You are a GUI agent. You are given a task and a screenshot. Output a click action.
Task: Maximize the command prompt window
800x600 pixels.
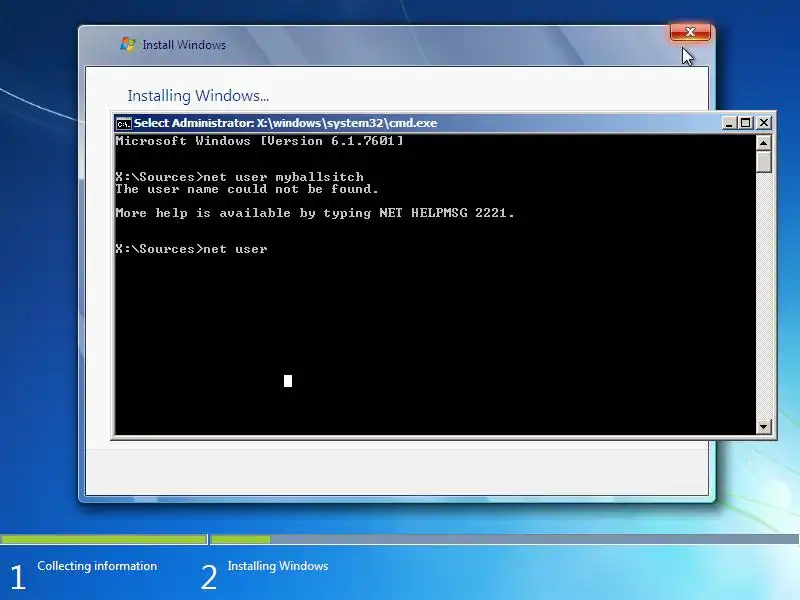click(746, 123)
